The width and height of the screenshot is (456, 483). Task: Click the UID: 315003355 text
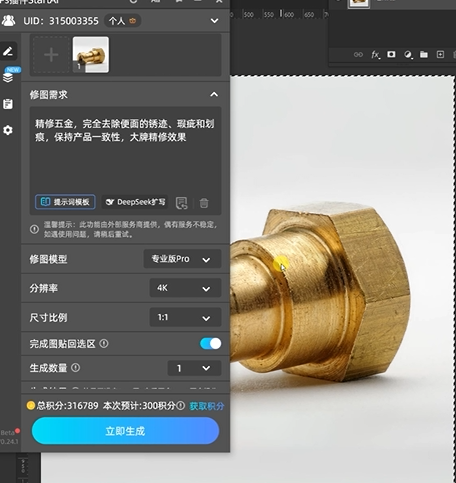[61, 21]
